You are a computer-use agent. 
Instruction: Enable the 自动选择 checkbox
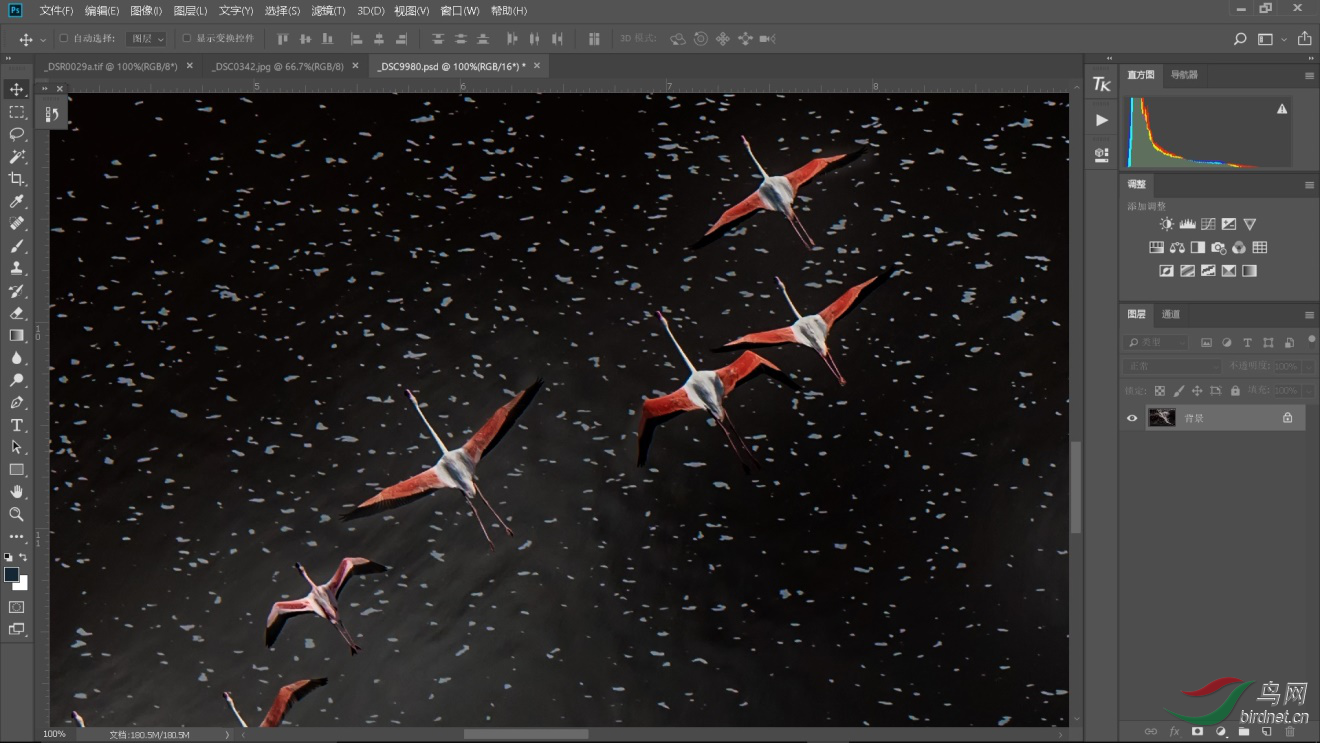pos(64,39)
